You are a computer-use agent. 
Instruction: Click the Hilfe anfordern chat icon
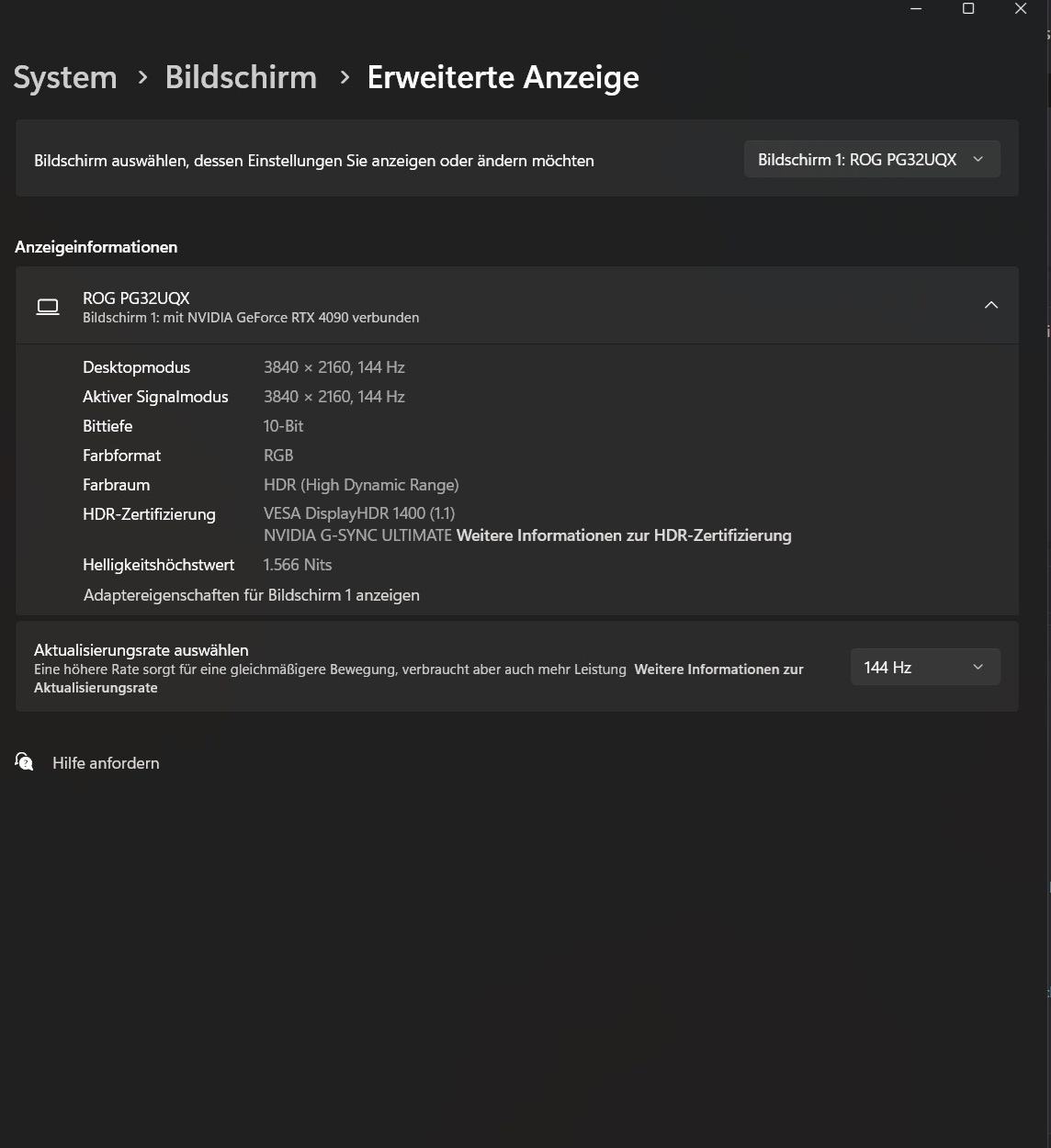[x=25, y=761]
